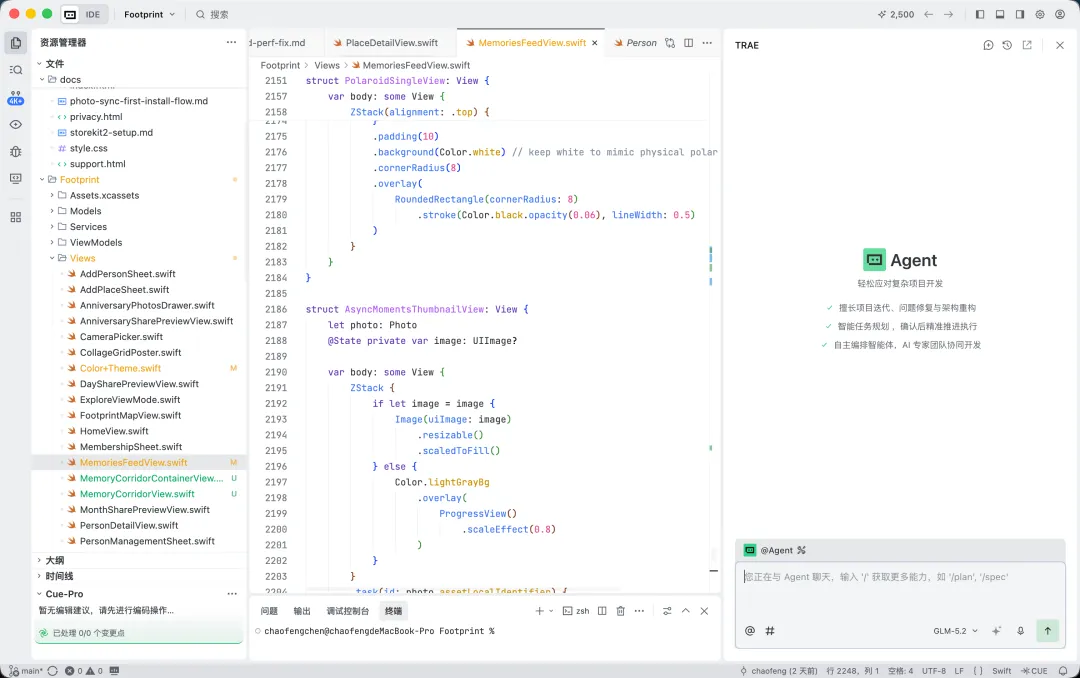Maximize the terminal panel with up chevron
The height and width of the screenshot is (678, 1080).
point(685,611)
